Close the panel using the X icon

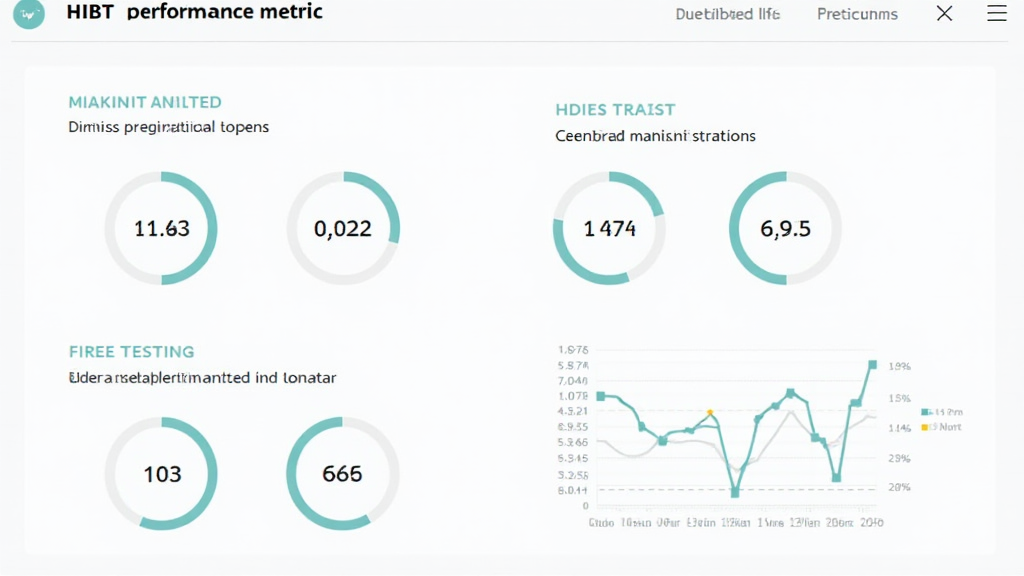coord(944,14)
